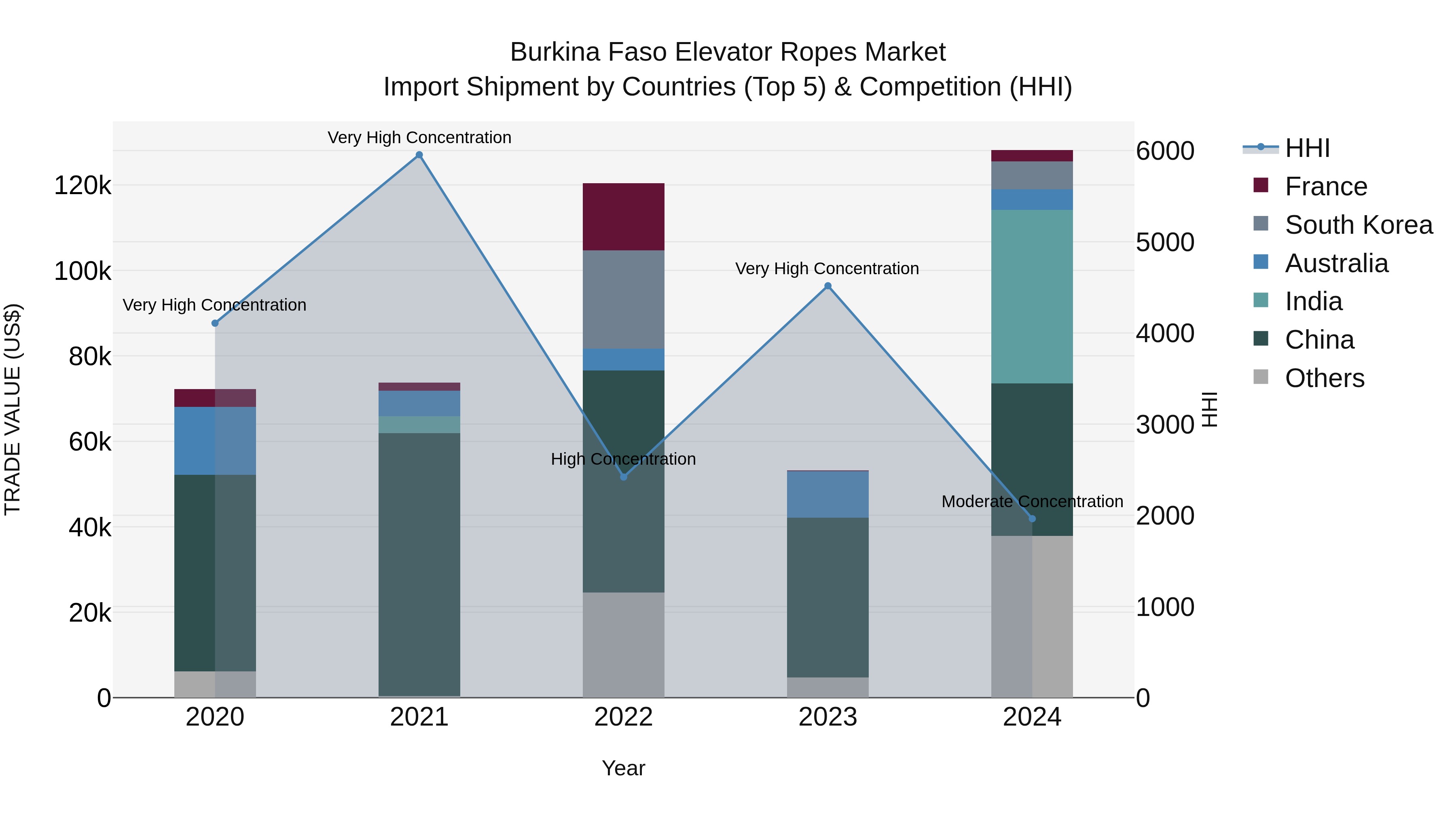This screenshot has width=1456, height=819.
Task: Click the 2024 x-axis label
Action: click(1032, 717)
